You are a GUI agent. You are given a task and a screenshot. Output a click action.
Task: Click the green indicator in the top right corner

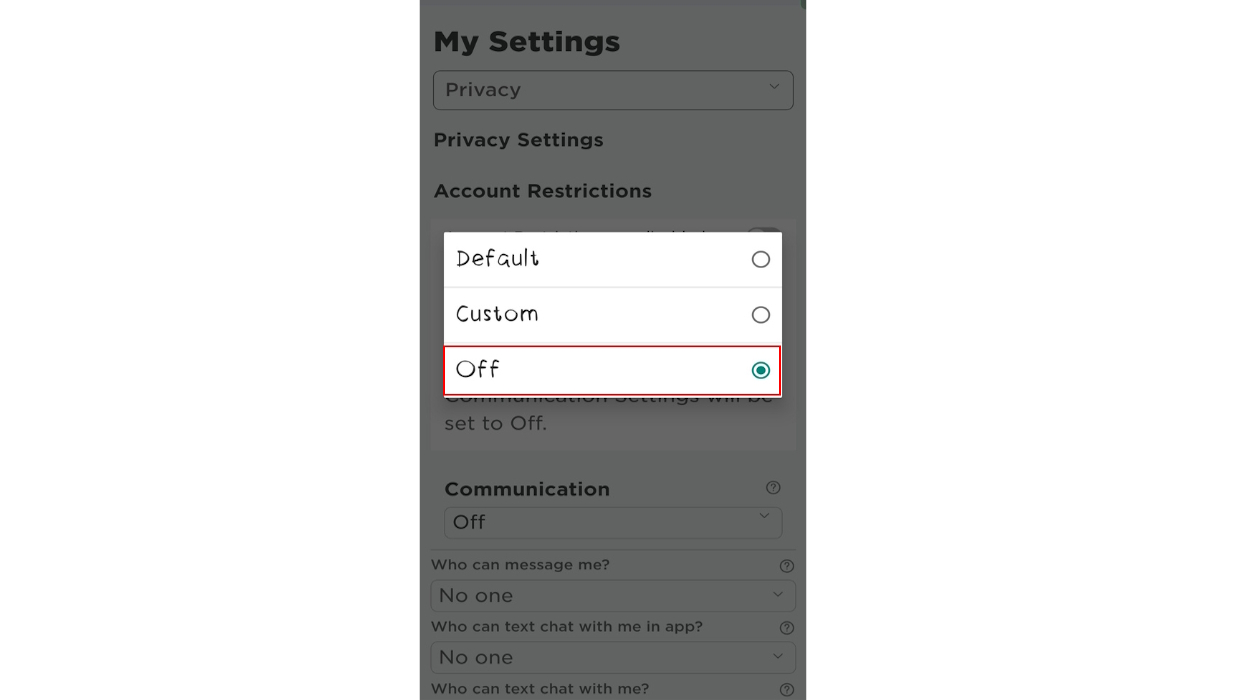[800, 4]
